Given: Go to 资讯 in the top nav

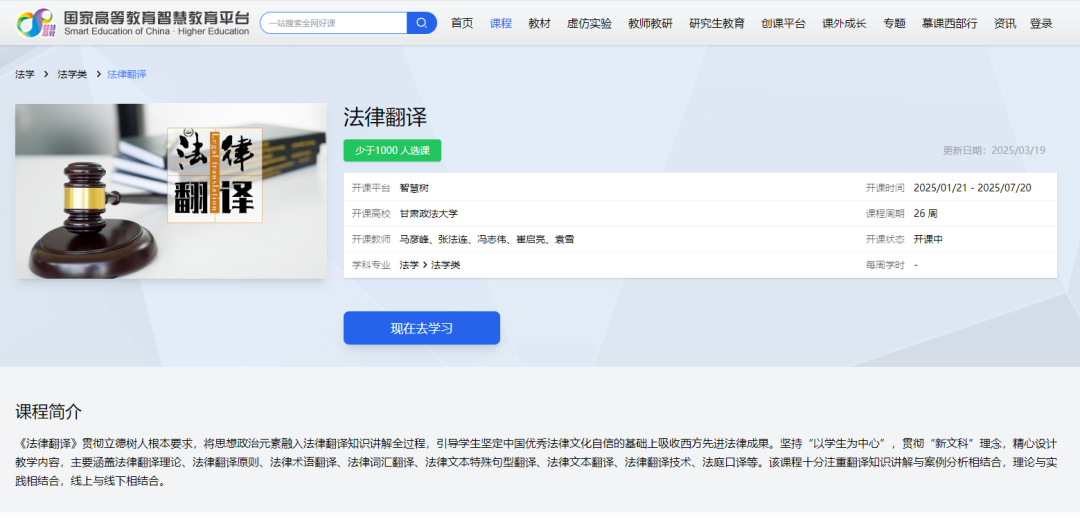Looking at the screenshot, I should click(1005, 23).
